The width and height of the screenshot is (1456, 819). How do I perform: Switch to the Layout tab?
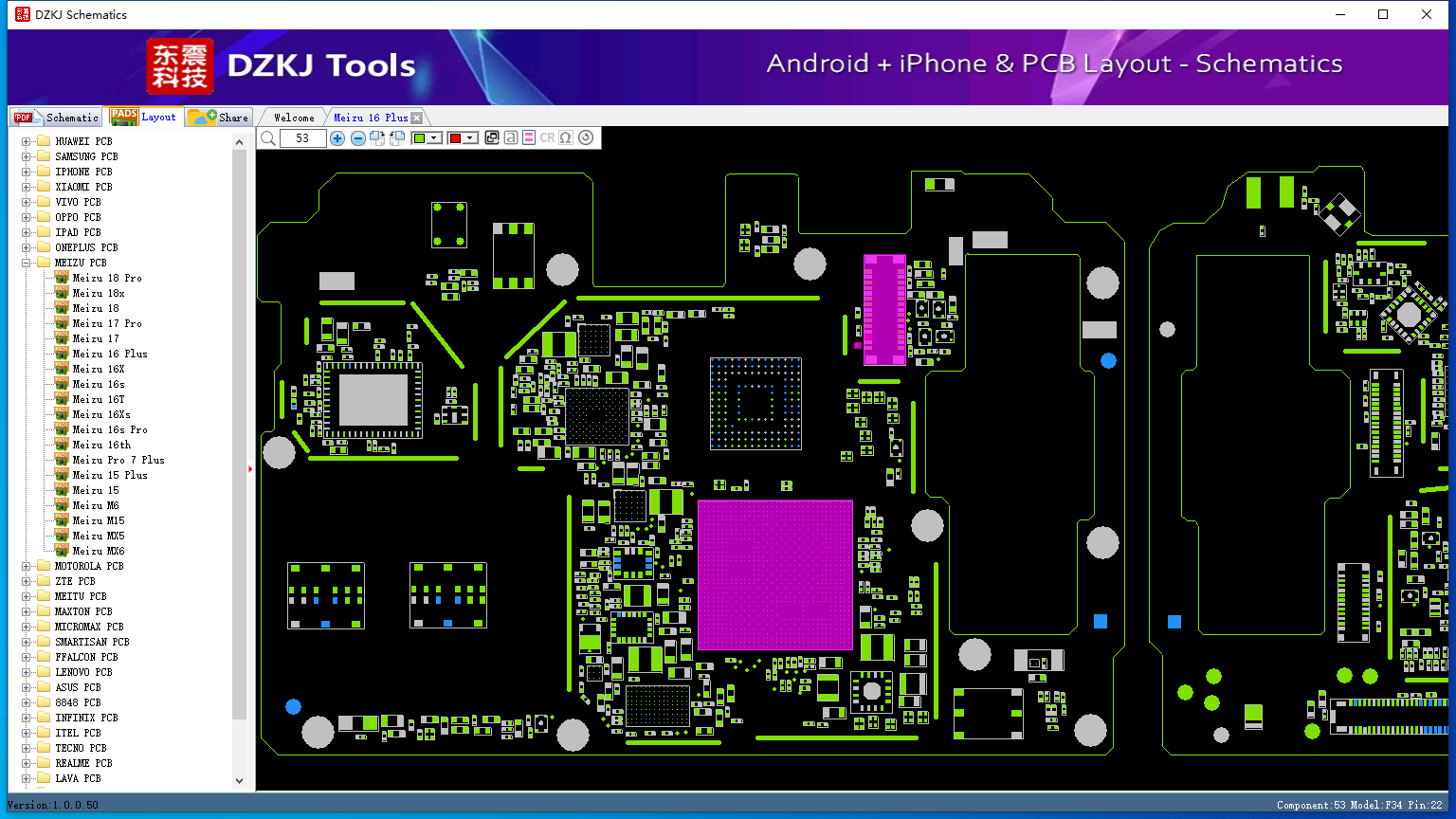click(x=143, y=118)
